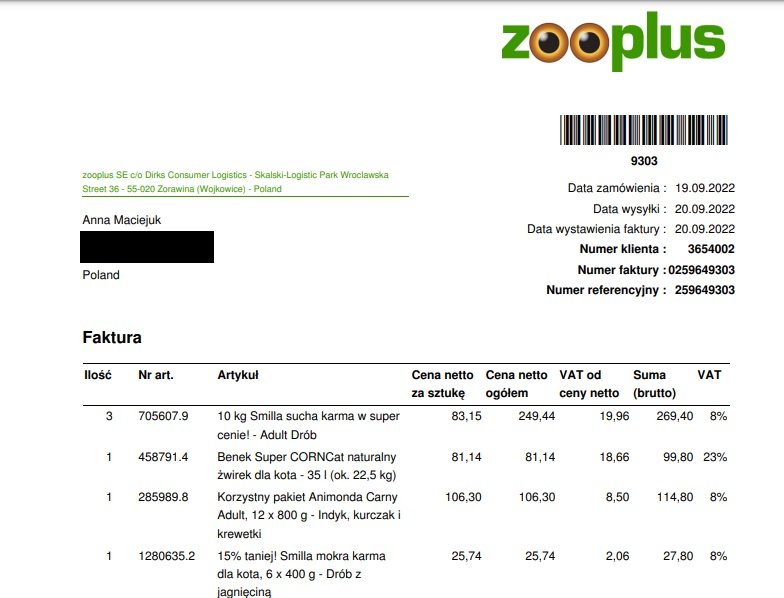This screenshot has width=784, height=598.
Task: Click VAT amount 19,96 in Smilla row
Action: click(x=614, y=416)
